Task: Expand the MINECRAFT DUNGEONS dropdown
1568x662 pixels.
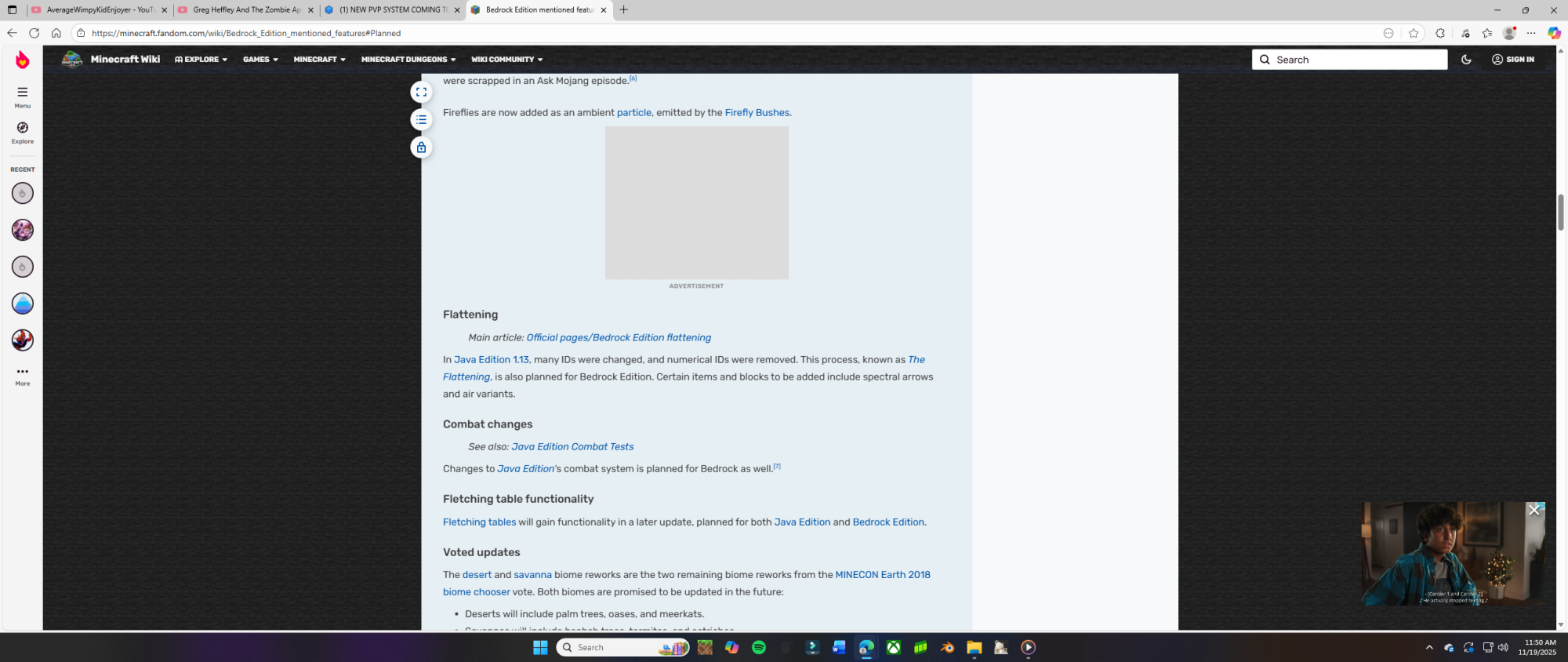Action: [x=408, y=60]
